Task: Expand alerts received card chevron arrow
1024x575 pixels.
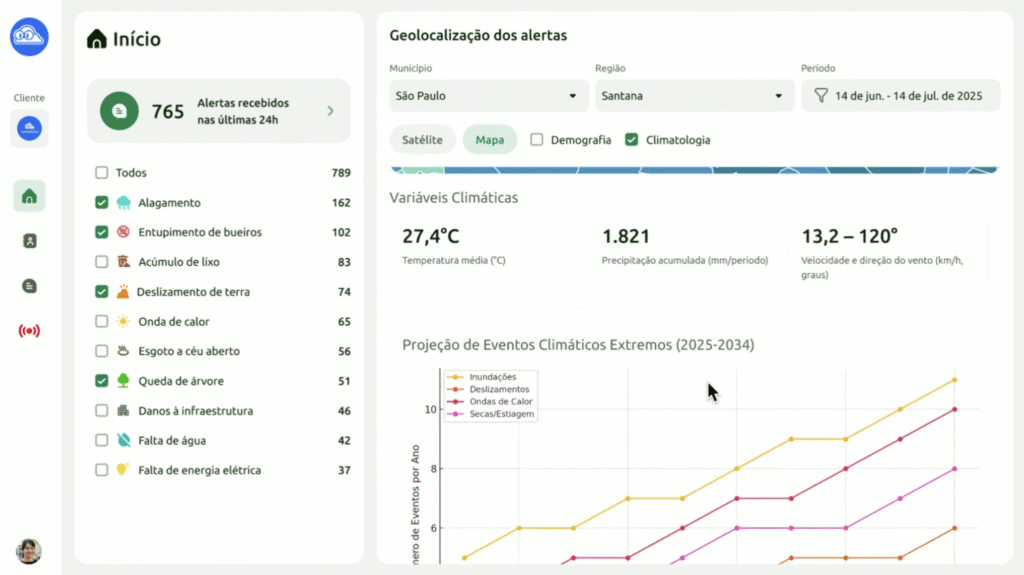Action: tap(330, 111)
